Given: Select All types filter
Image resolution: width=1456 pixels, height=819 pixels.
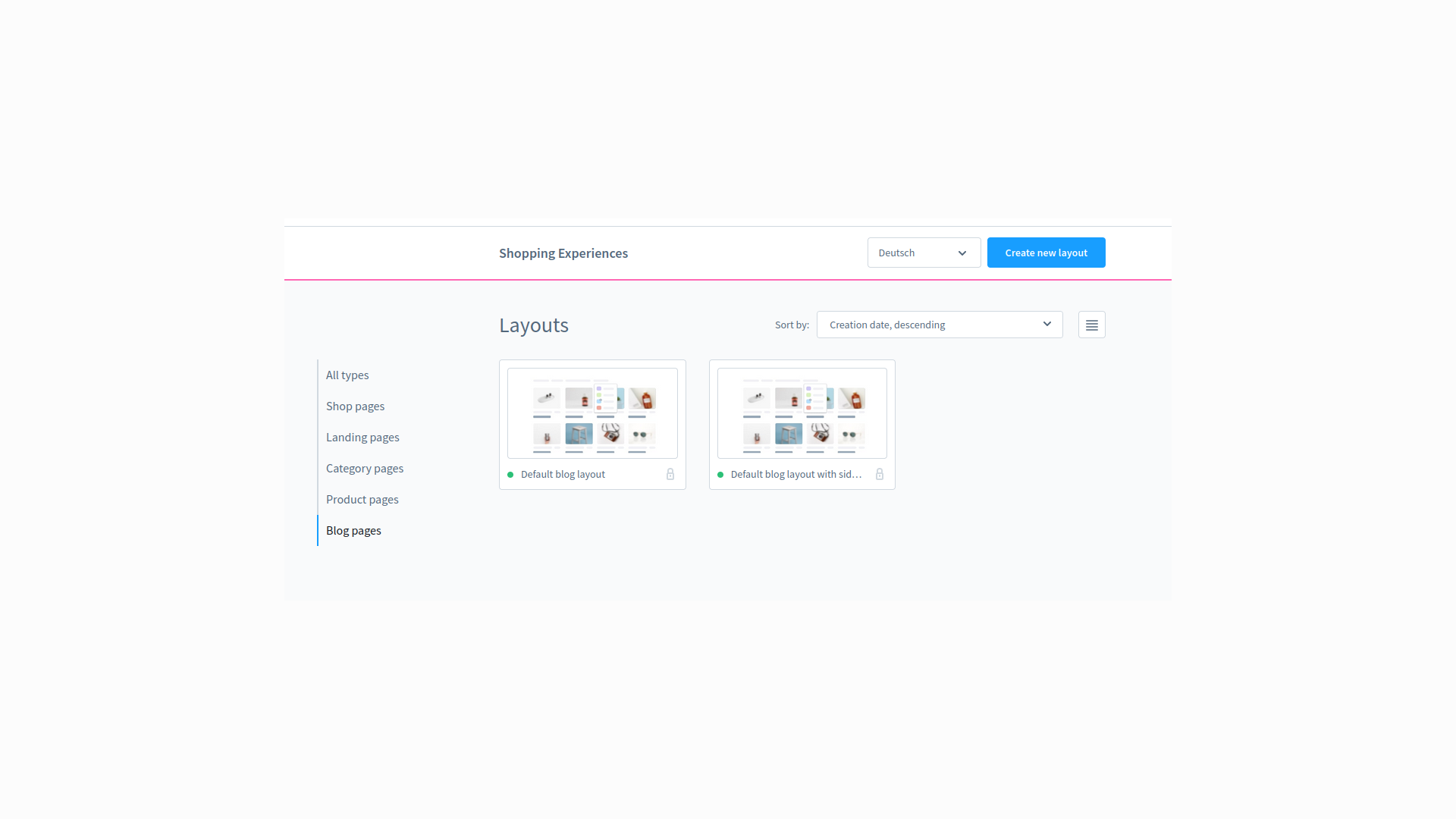Looking at the screenshot, I should pos(347,375).
